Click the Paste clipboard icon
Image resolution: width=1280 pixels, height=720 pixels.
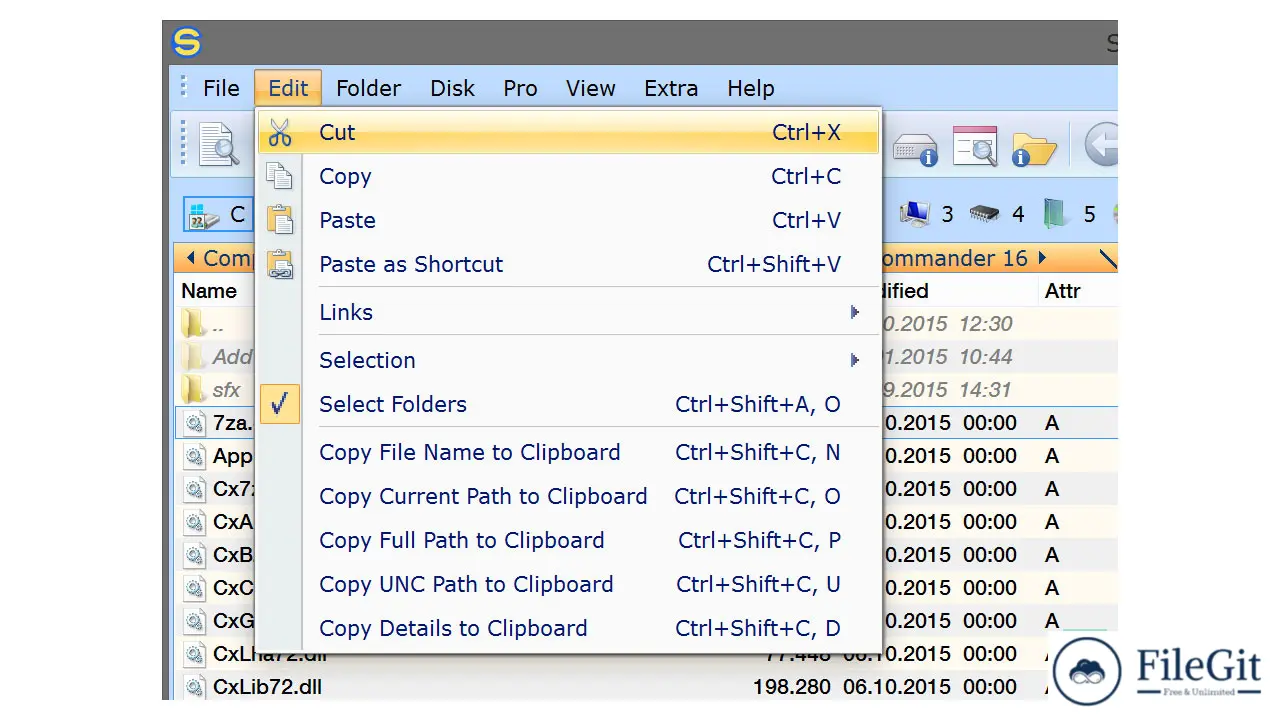[x=280, y=220]
